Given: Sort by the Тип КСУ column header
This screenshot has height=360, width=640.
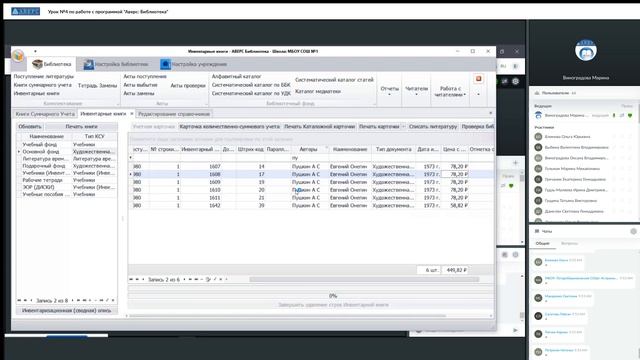Looking at the screenshot, I should (94, 136).
